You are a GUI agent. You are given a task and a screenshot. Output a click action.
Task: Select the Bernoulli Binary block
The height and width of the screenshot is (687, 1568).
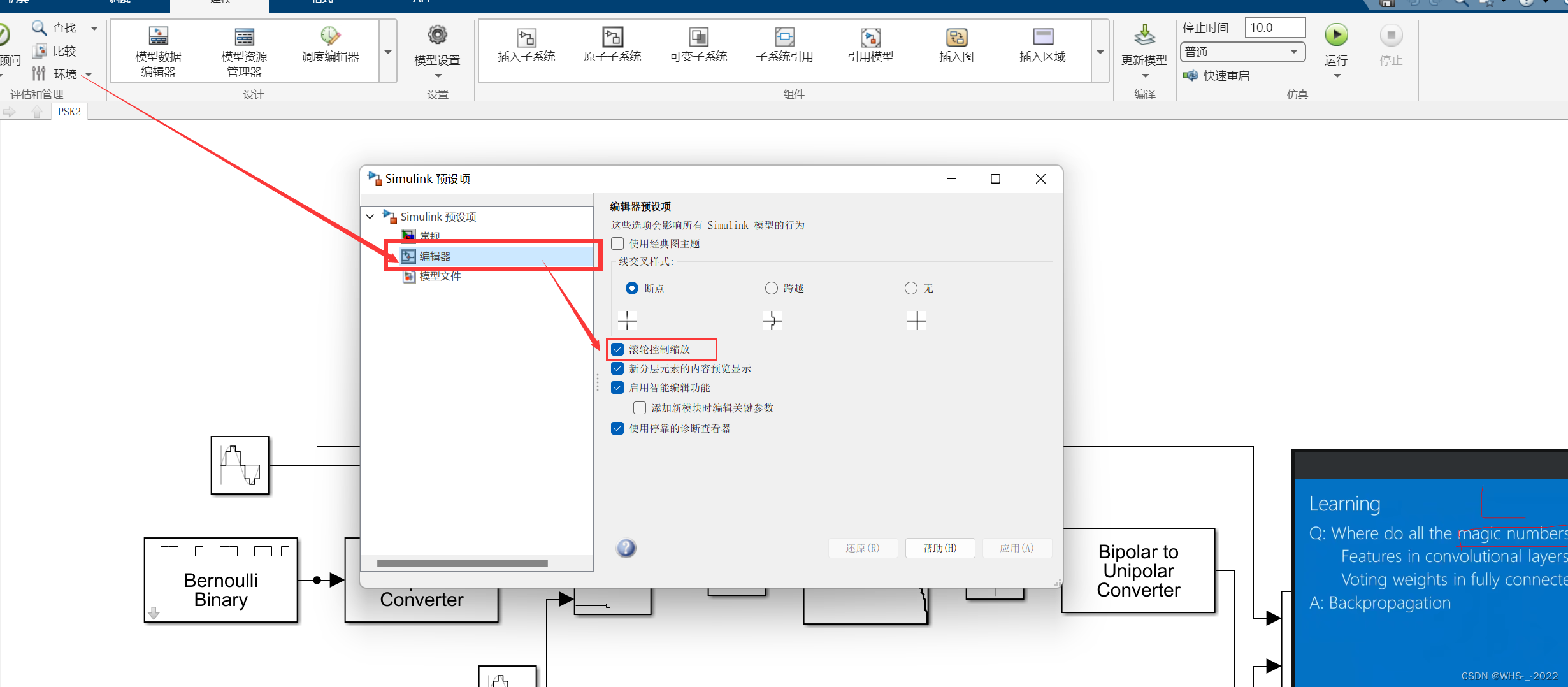(221, 579)
